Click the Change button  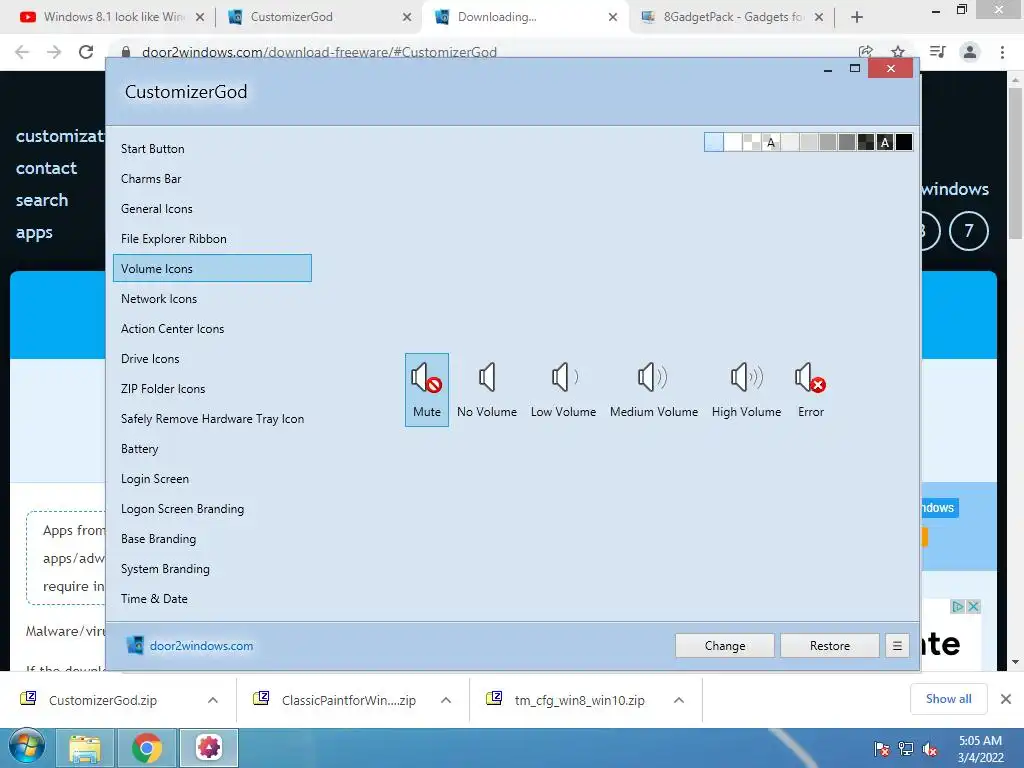tap(725, 646)
